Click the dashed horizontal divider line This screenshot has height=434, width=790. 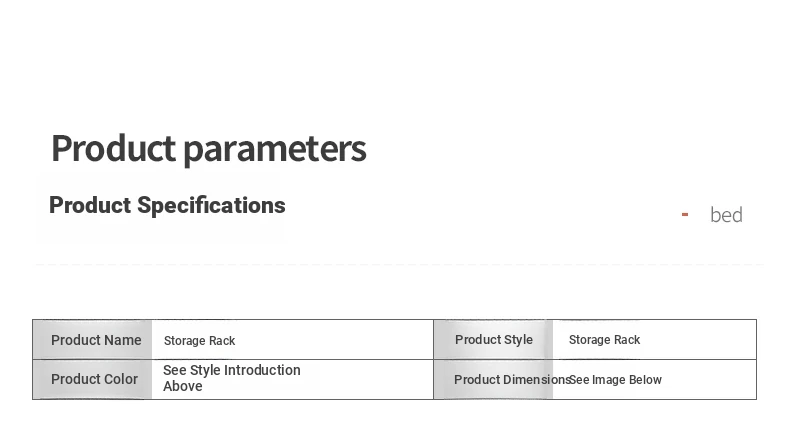[398, 265]
